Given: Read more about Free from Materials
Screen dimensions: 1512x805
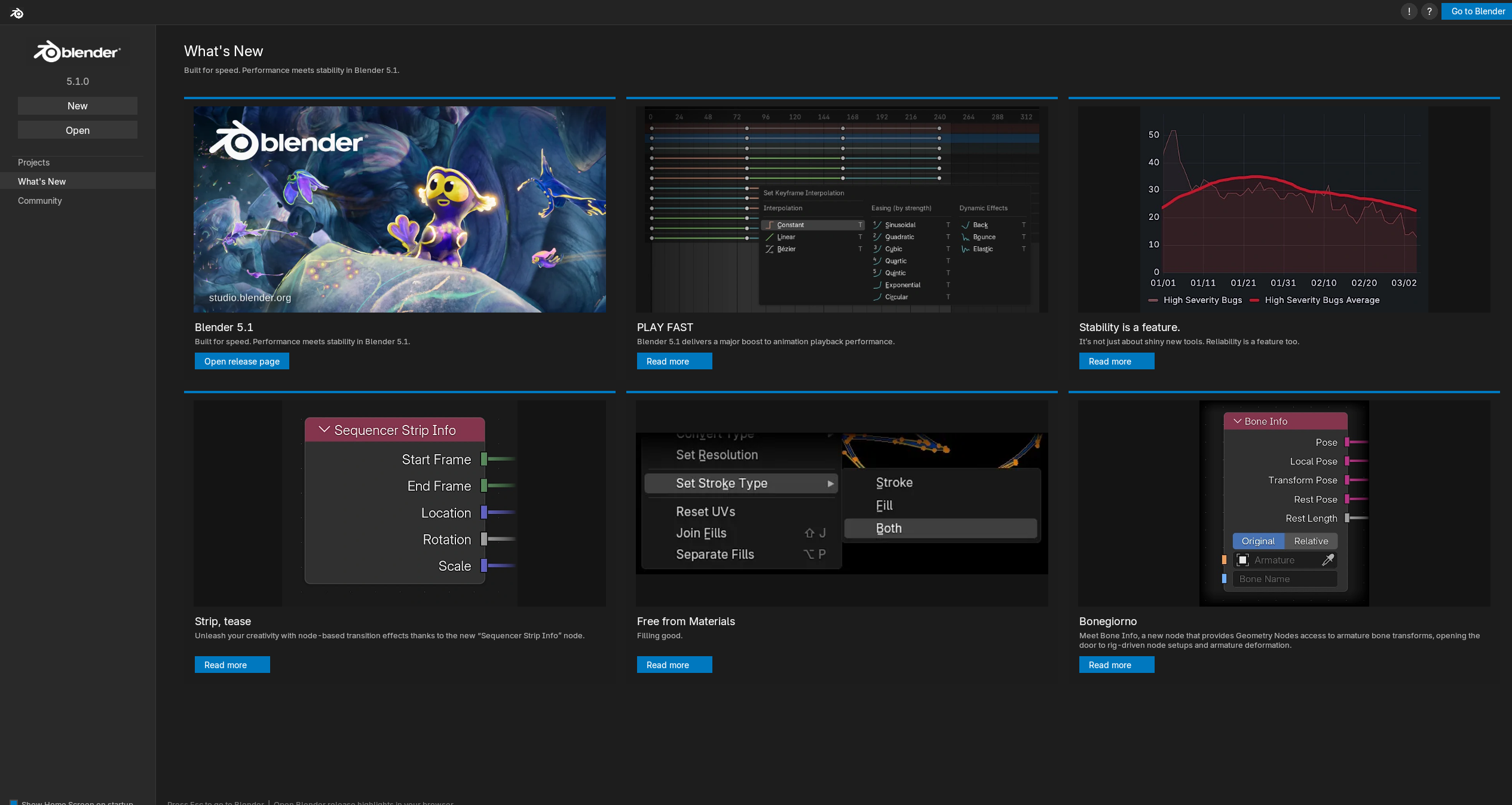Looking at the screenshot, I should click(x=674, y=665).
